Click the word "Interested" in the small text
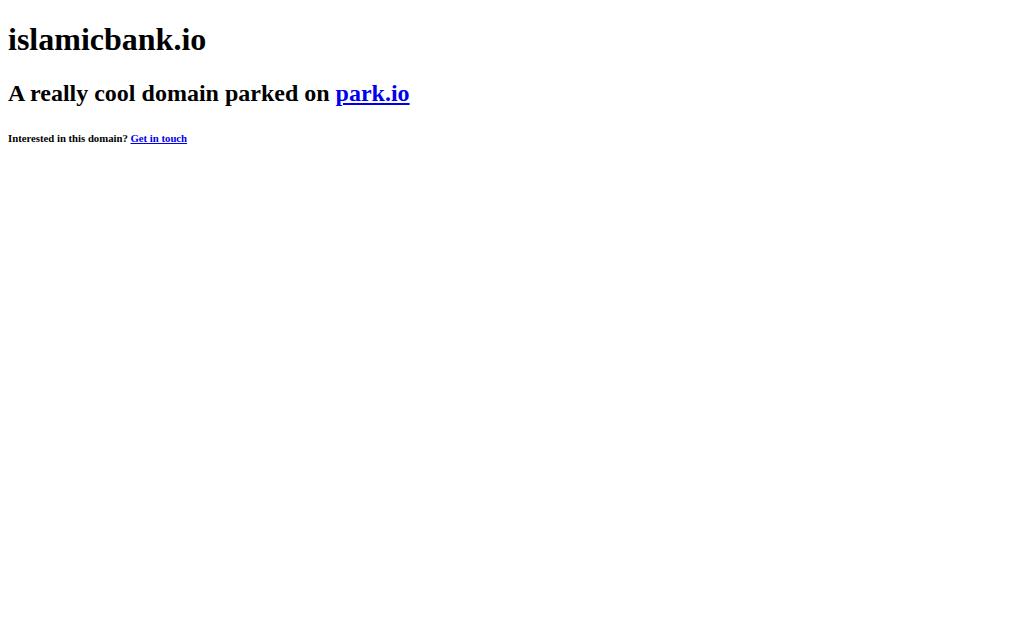Viewport: 1024px width, 629px height. pyautogui.click(x=31, y=138)
